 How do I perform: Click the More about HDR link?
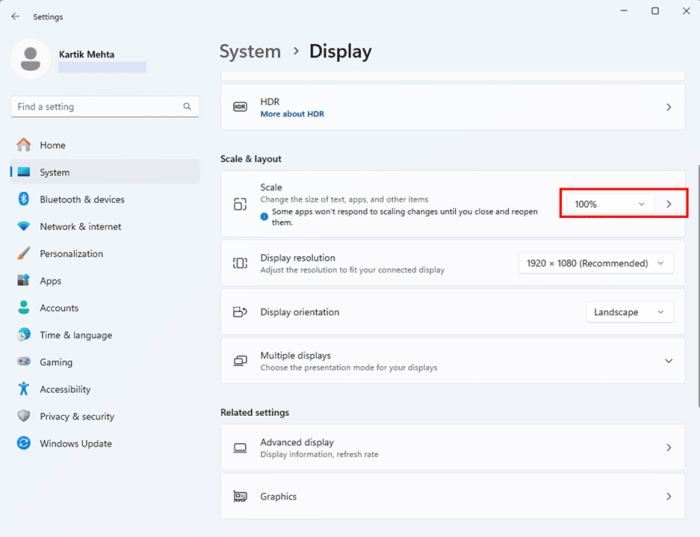coord(292,114)
